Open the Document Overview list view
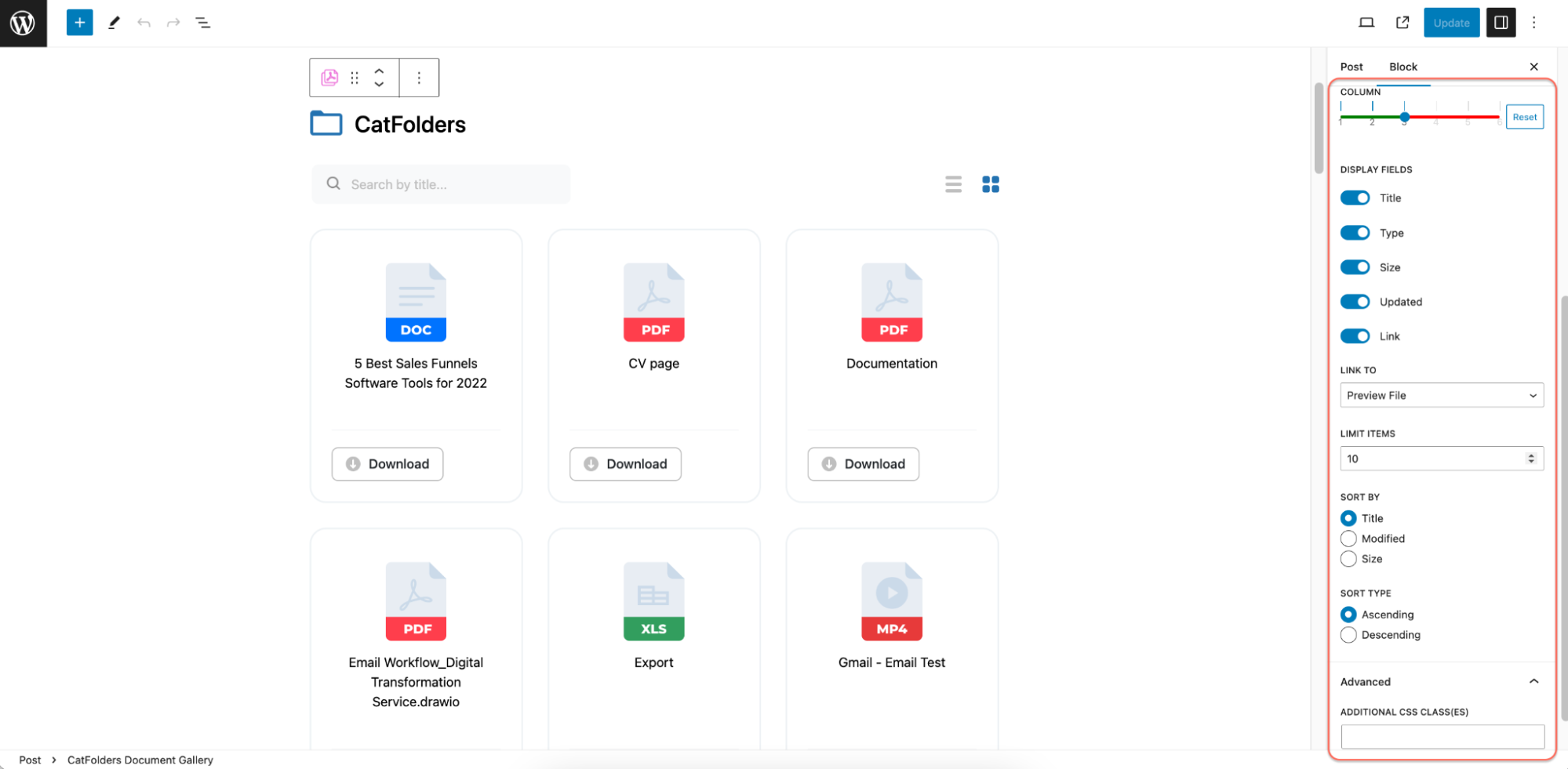 pos(203,22)
